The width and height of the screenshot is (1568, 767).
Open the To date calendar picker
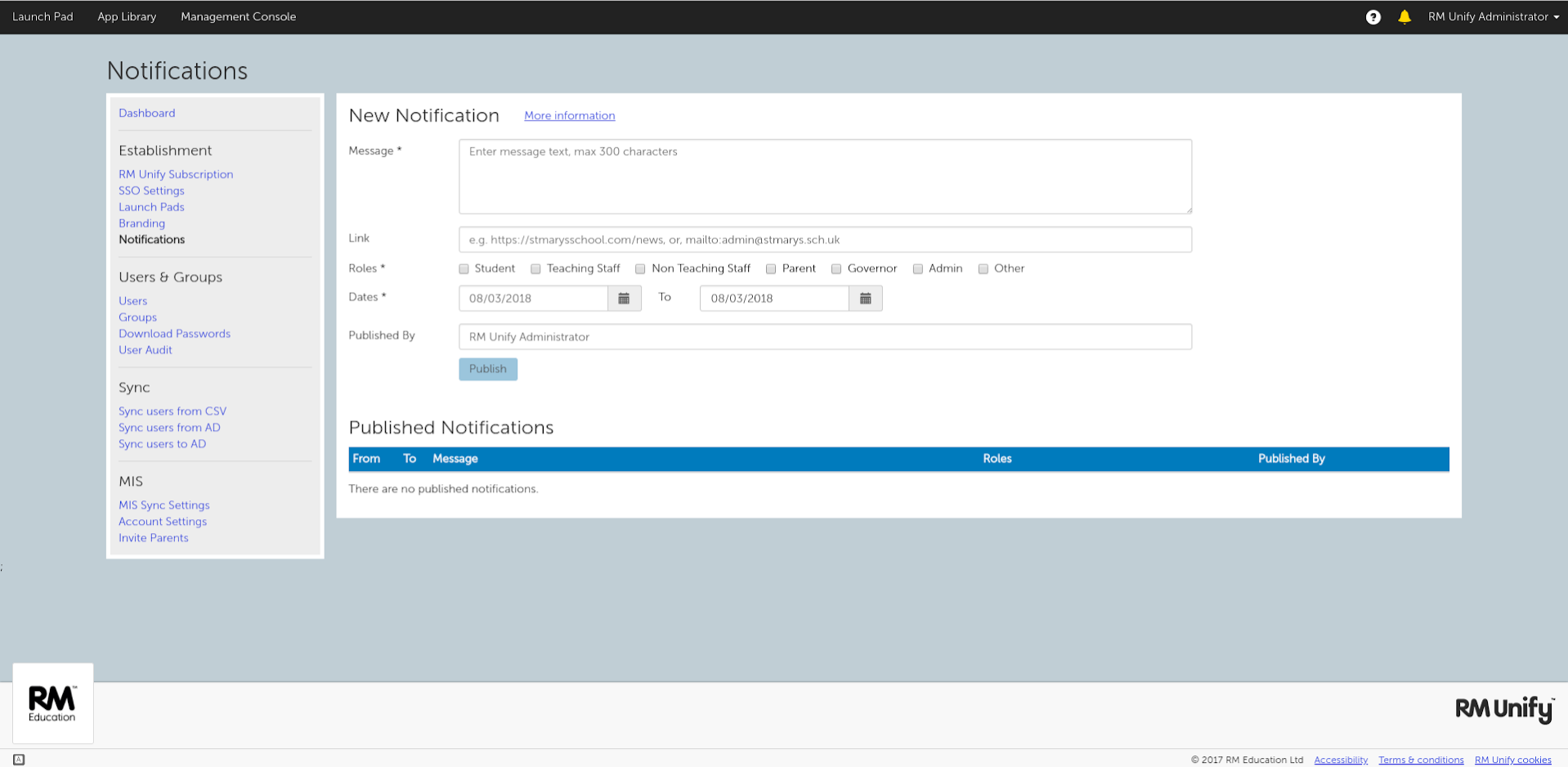[865, 298]
